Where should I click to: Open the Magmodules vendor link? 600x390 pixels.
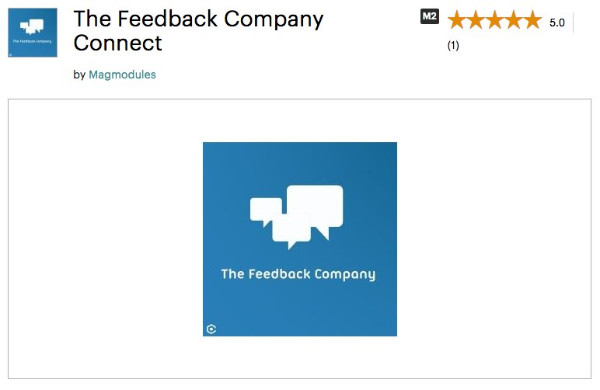122,74
